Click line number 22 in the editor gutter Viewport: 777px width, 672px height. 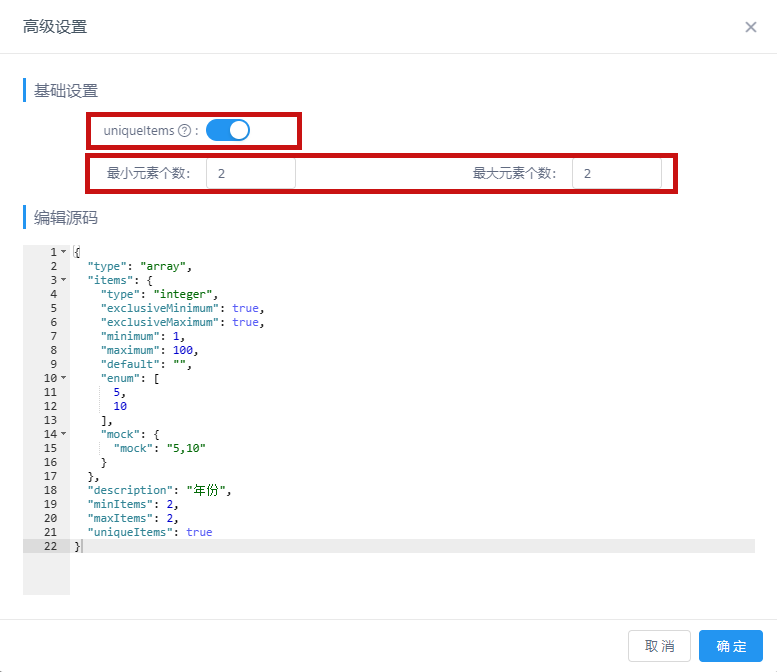point(50,546)
